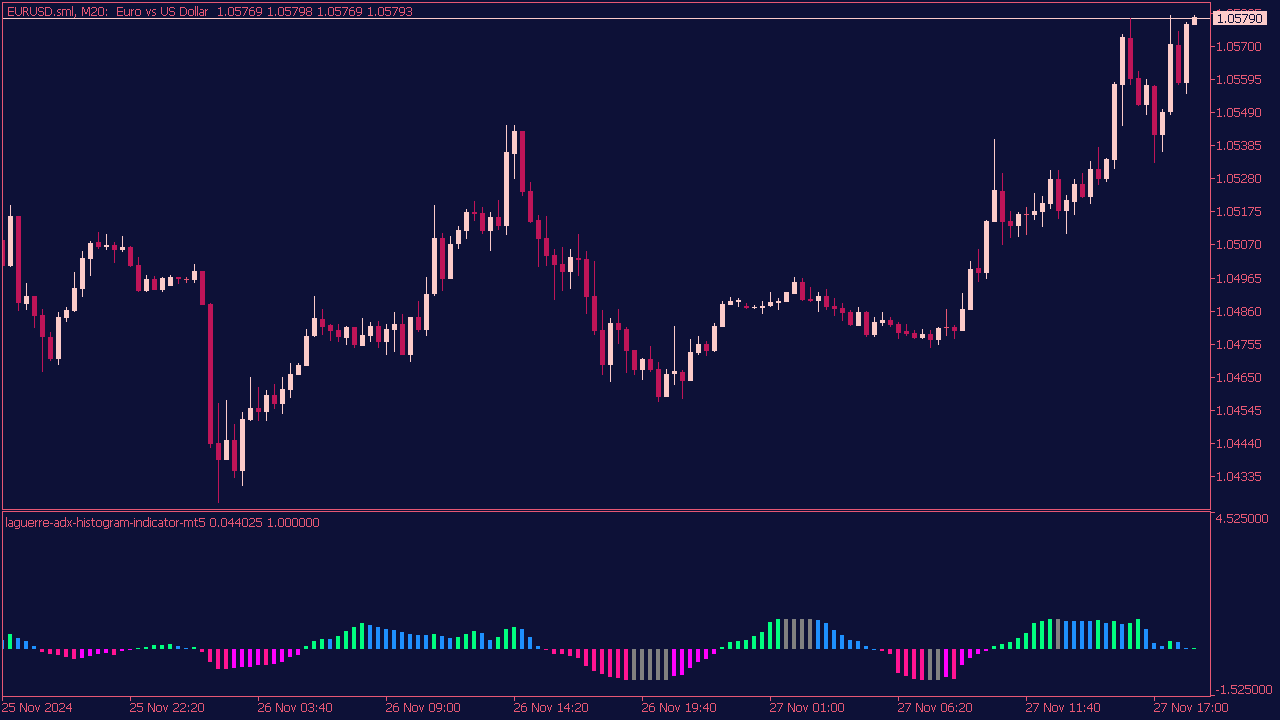This screenshot has width=1280, height=720.
Task: Click the 1.05175 price axis label
Action: pyautogui.click(x=1238, y=211)
